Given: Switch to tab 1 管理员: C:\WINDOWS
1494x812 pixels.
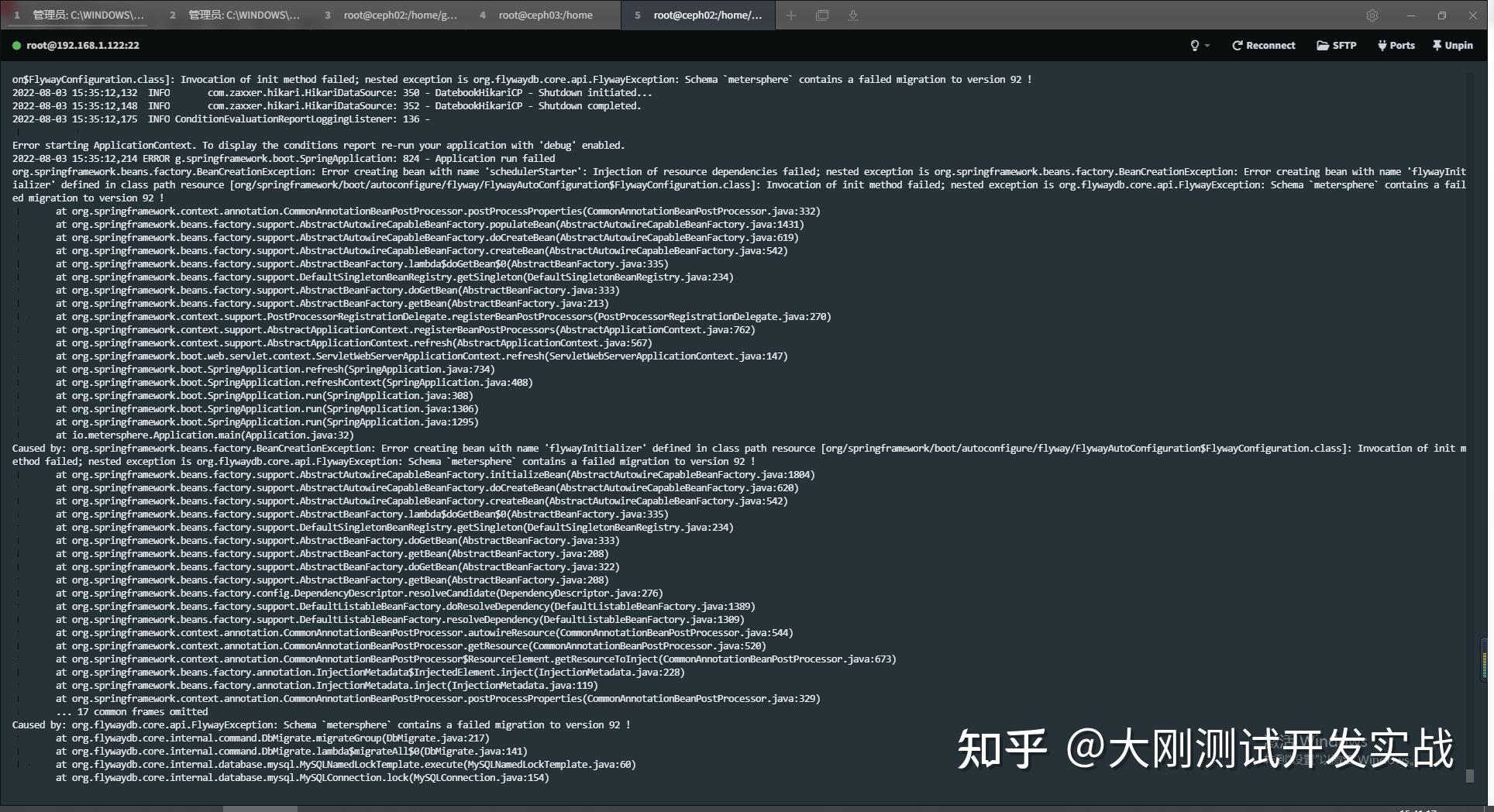Looking at the screenshot, I should [x=81, y=15].
